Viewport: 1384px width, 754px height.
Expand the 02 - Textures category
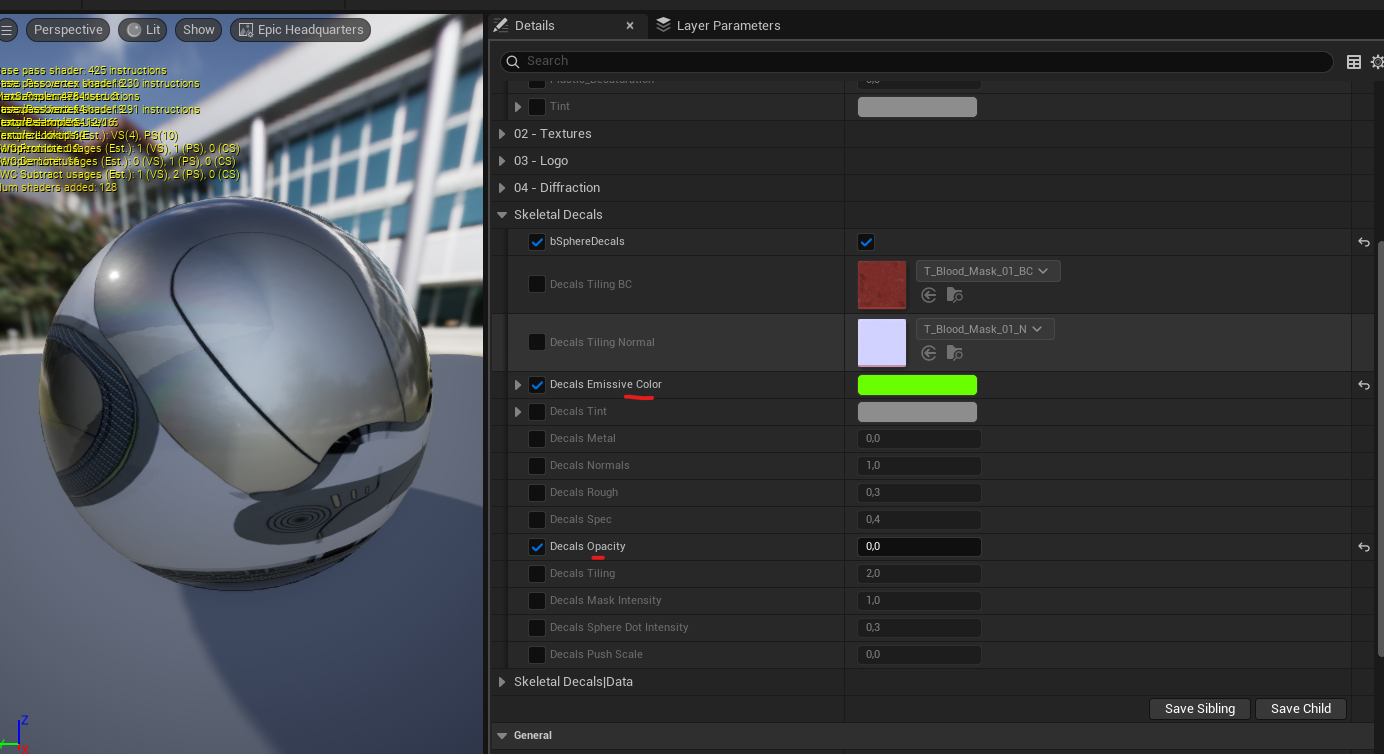502,134
